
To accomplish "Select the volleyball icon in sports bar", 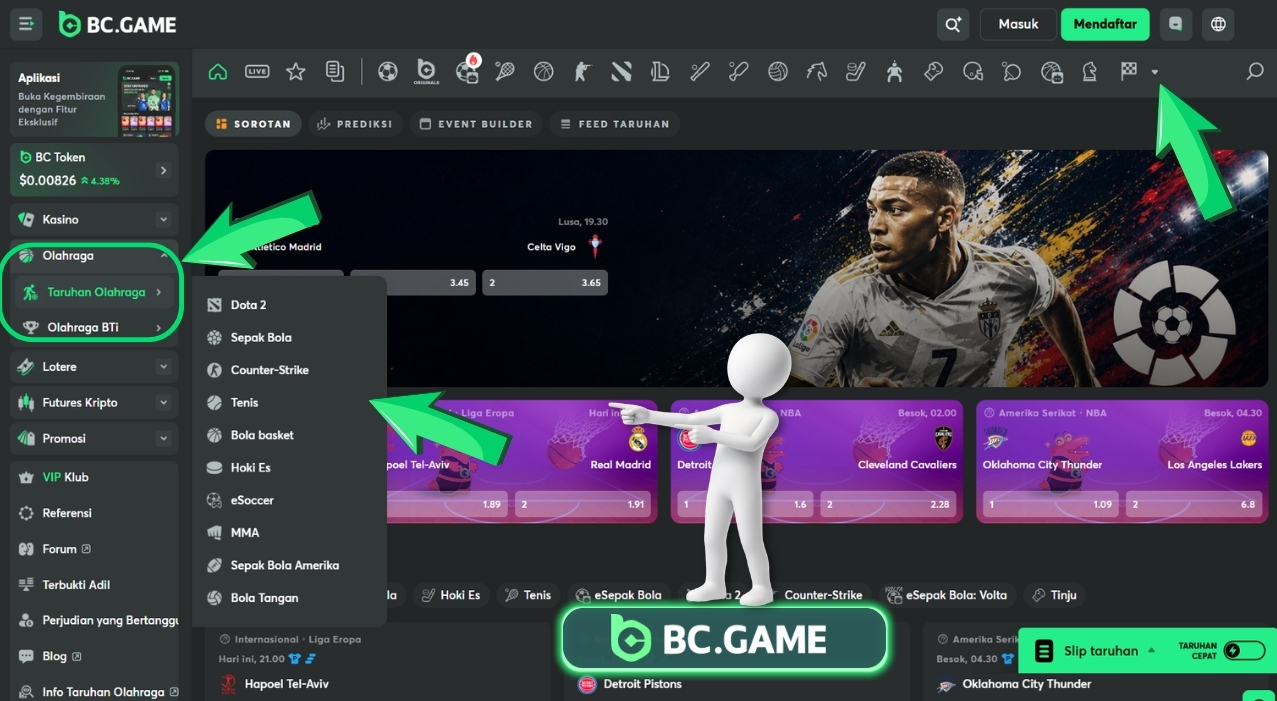I will [778, 71].
